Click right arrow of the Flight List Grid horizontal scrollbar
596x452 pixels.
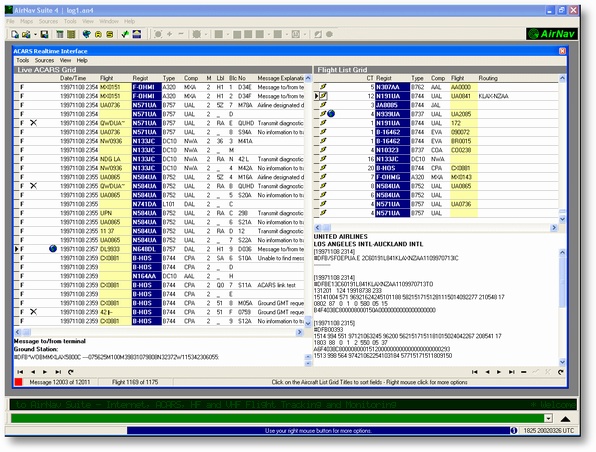point(554,228)
